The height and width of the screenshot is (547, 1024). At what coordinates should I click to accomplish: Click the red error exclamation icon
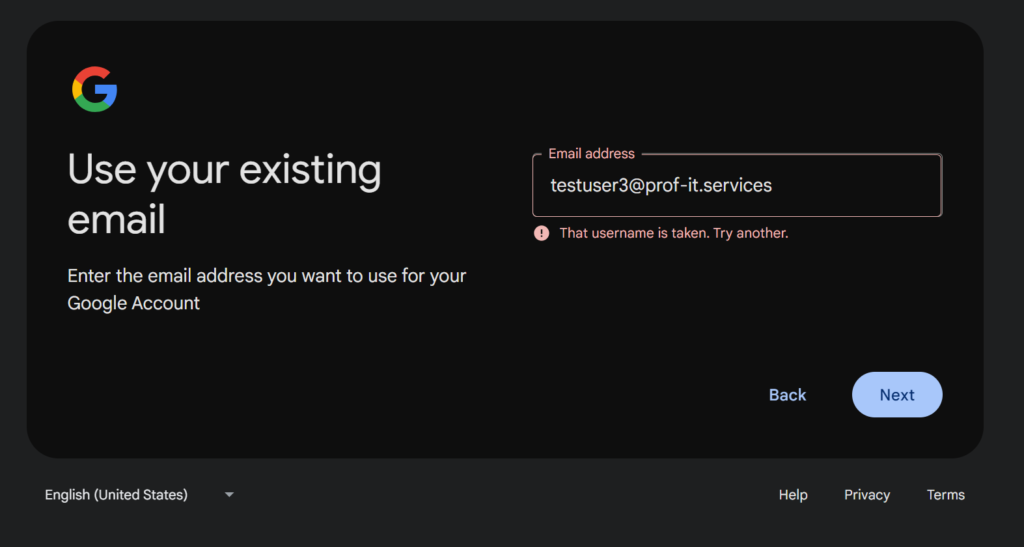542,233
